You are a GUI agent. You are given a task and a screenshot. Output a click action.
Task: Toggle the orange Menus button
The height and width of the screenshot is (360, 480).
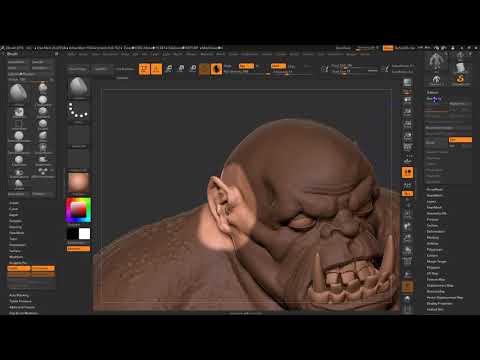pyautogui.click(x=388, y=48)
